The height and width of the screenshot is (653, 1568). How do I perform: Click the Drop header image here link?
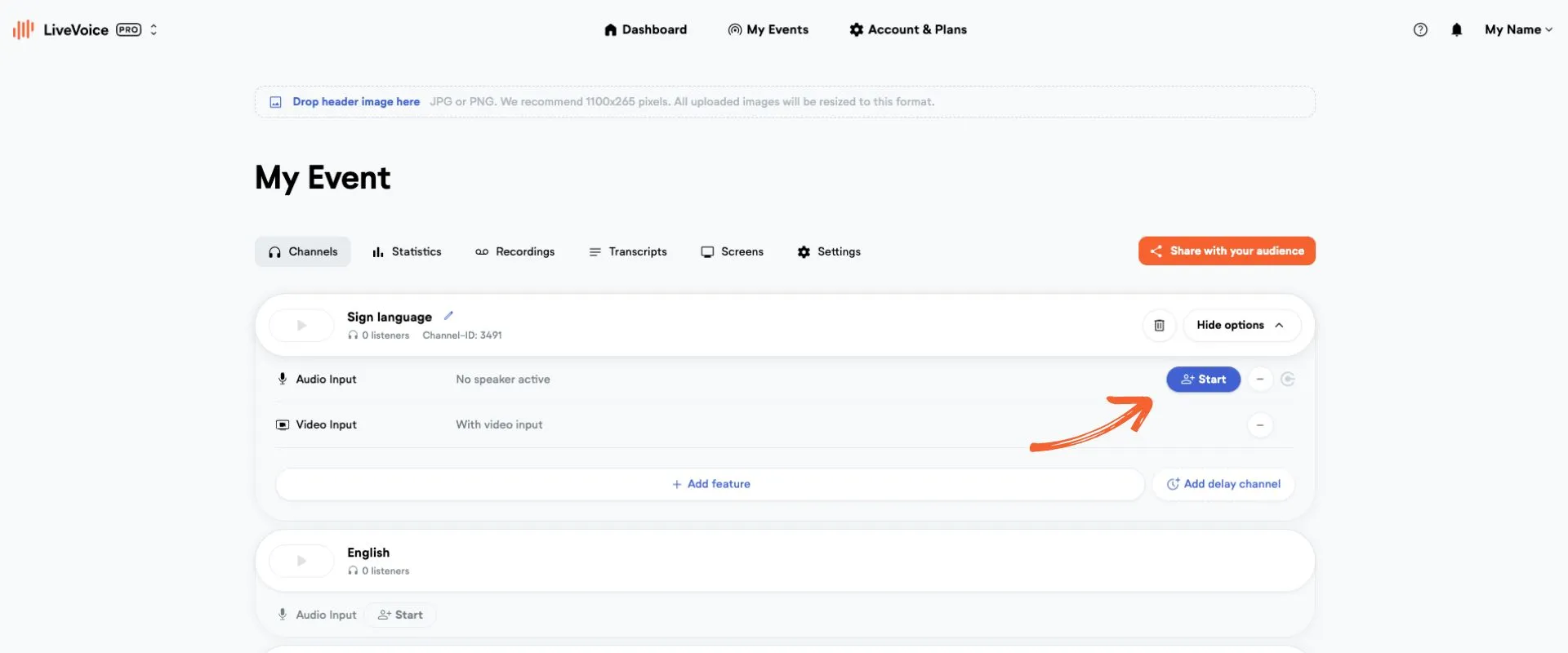click(356, 102)
